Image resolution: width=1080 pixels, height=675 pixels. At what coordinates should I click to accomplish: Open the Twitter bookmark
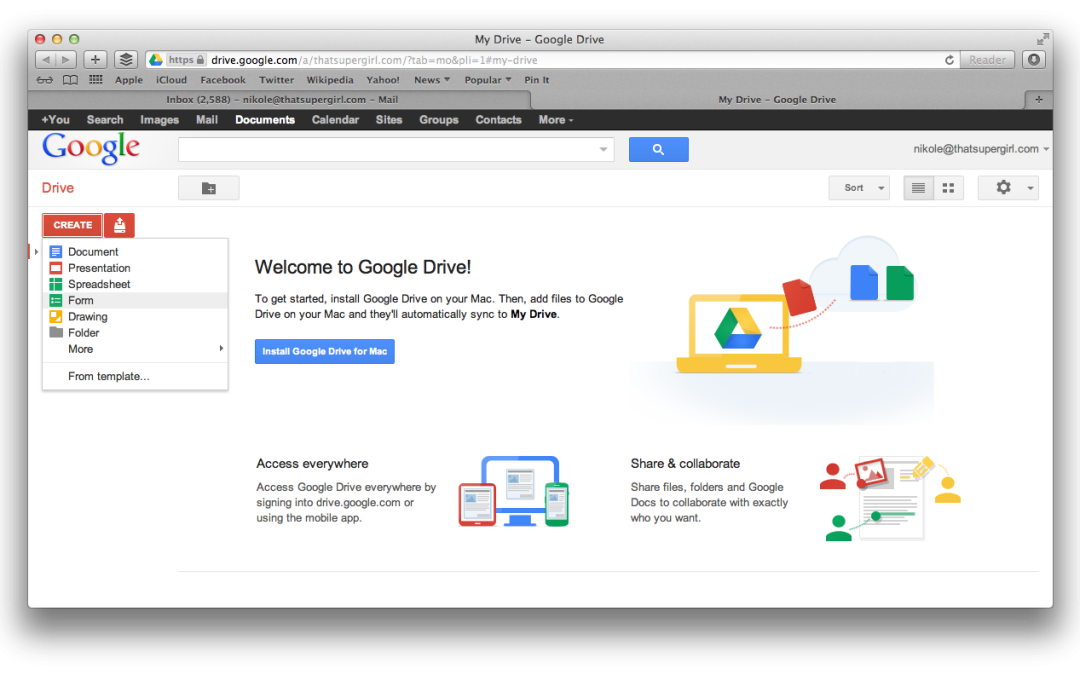(x=276, y=80)
